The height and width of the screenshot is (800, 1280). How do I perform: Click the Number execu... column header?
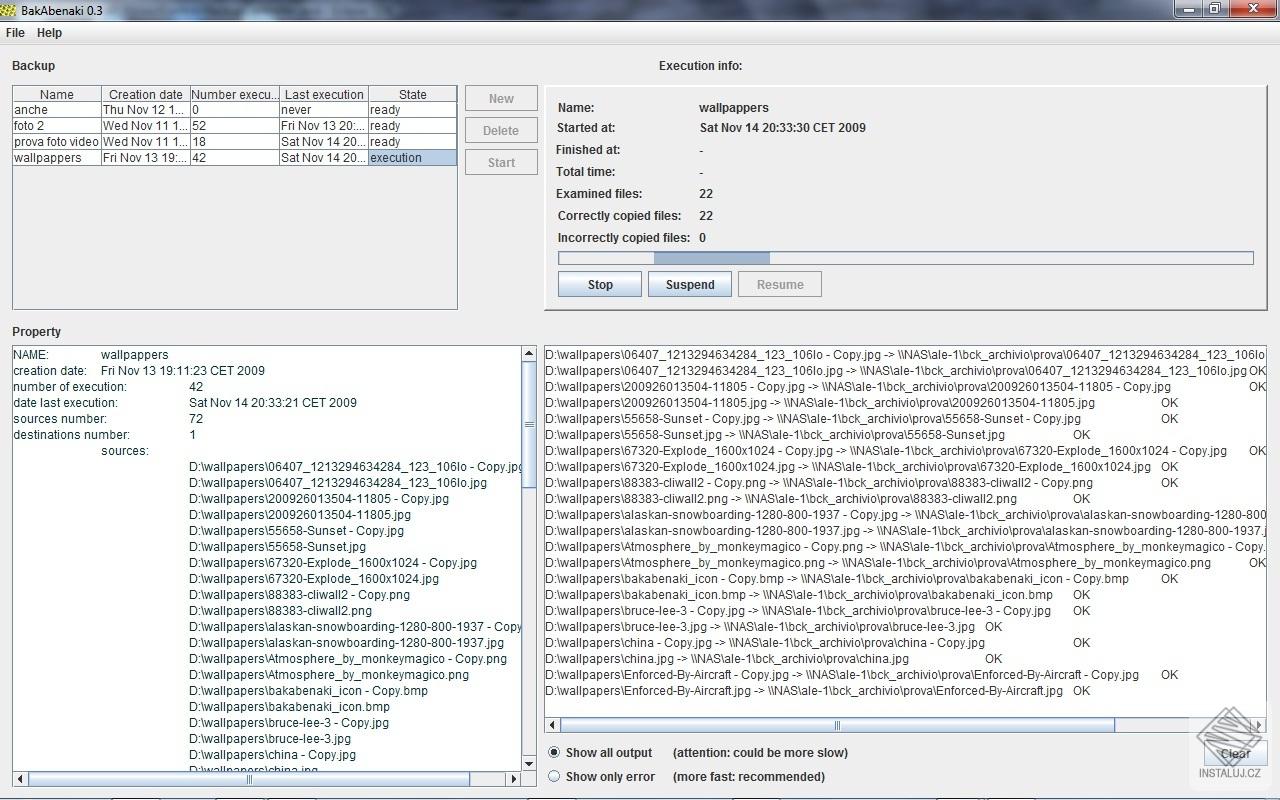coord(235,94)
